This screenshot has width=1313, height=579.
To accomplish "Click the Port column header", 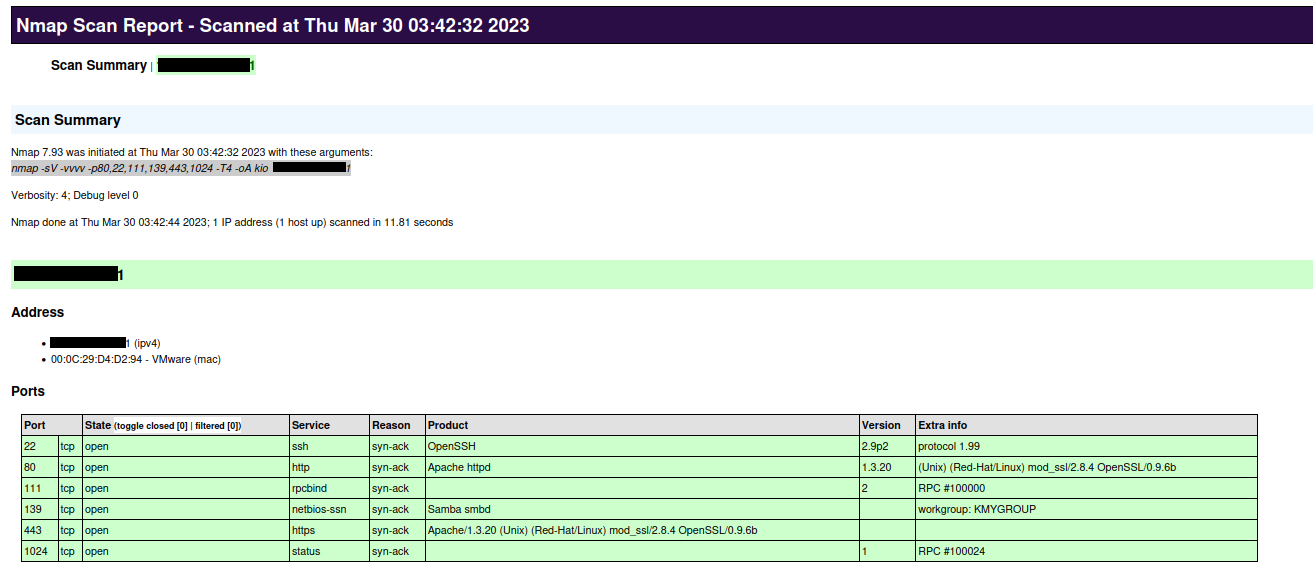I will (35, 425).
